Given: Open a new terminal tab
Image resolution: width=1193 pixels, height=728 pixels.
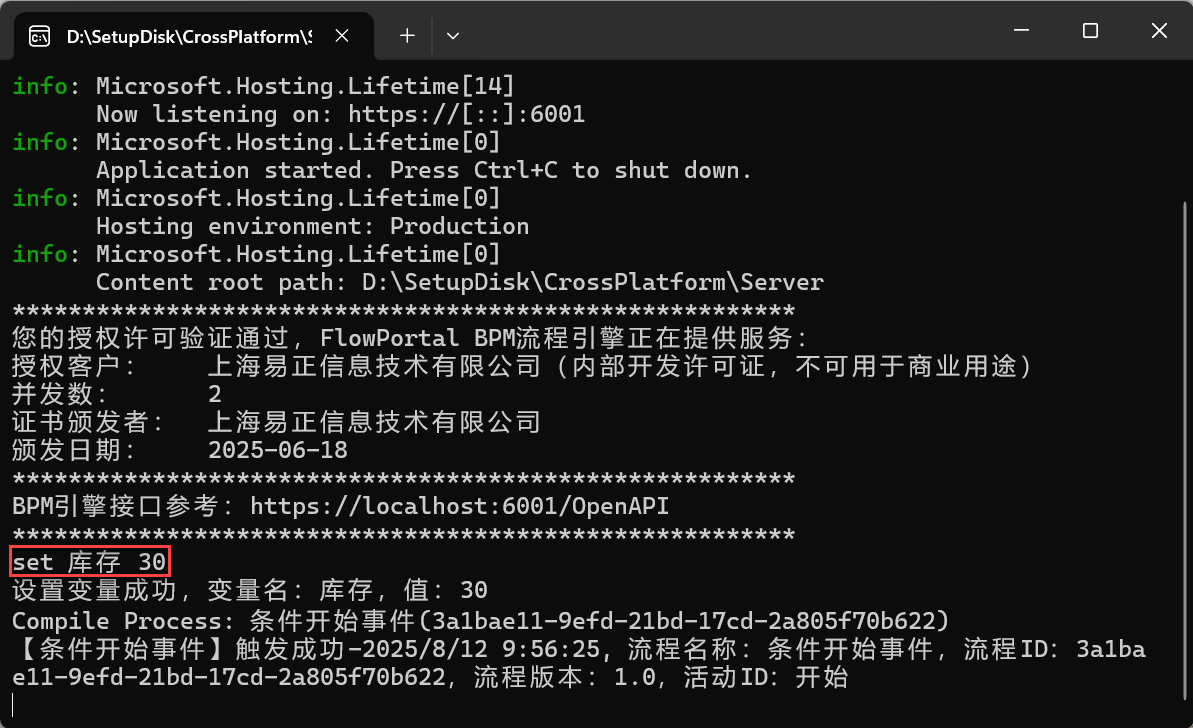Looking at the screenshot, I should [x=406, y=34].
